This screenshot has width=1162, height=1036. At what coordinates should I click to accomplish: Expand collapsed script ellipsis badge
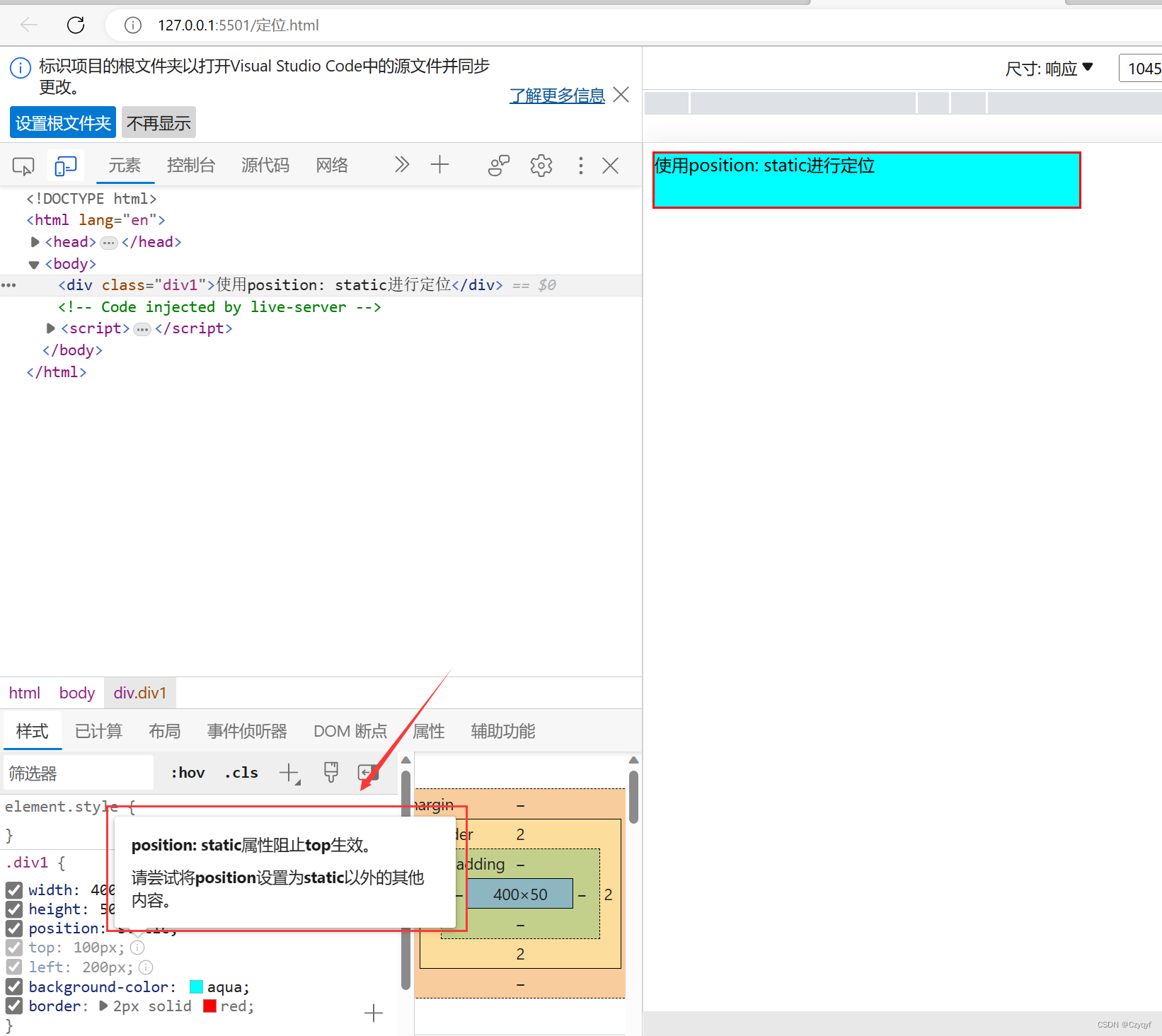pos(142,329)
